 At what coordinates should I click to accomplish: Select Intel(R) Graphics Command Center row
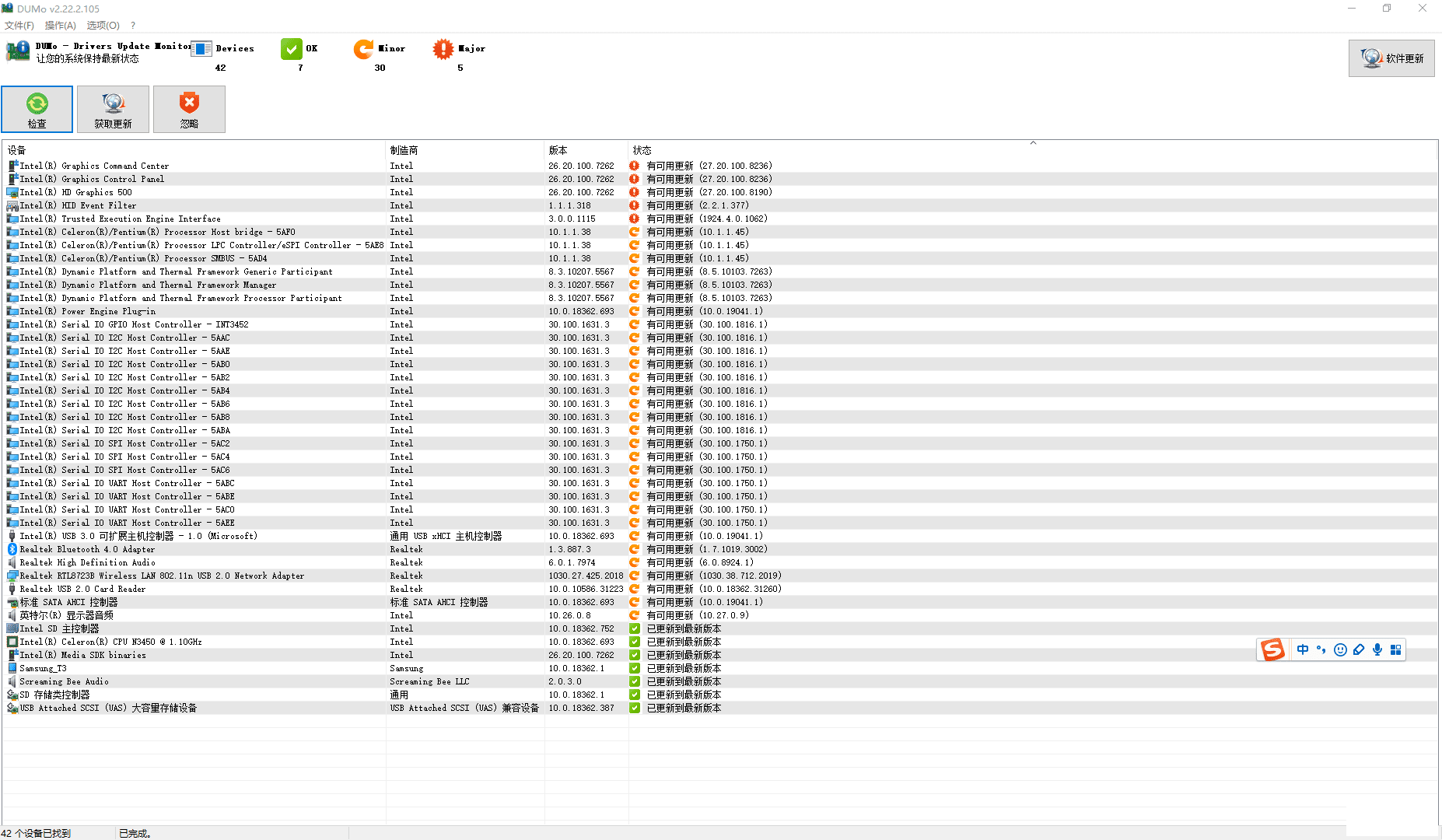719,166
